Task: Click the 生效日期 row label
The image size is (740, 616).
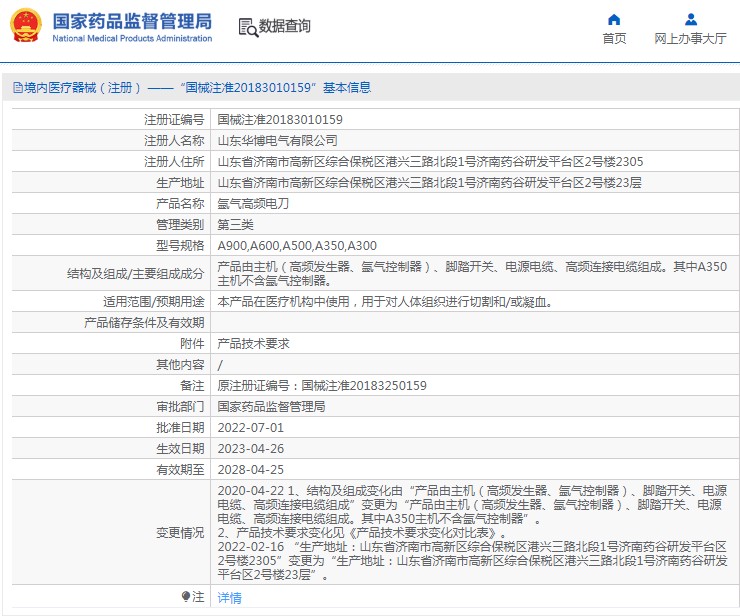Action: coord(180,448)
